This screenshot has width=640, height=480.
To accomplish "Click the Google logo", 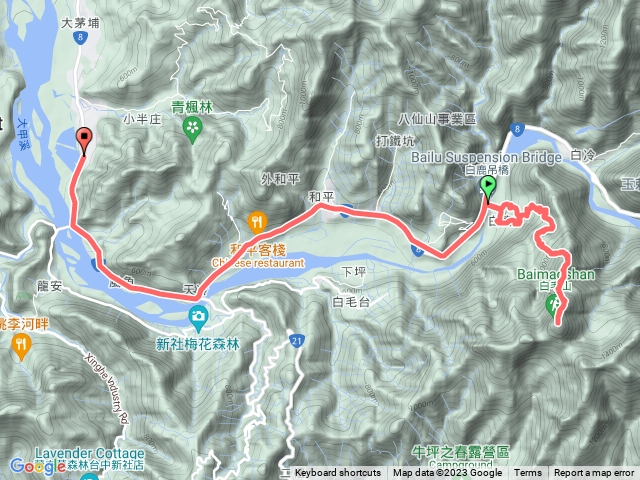I will click(x=37, y=466).
